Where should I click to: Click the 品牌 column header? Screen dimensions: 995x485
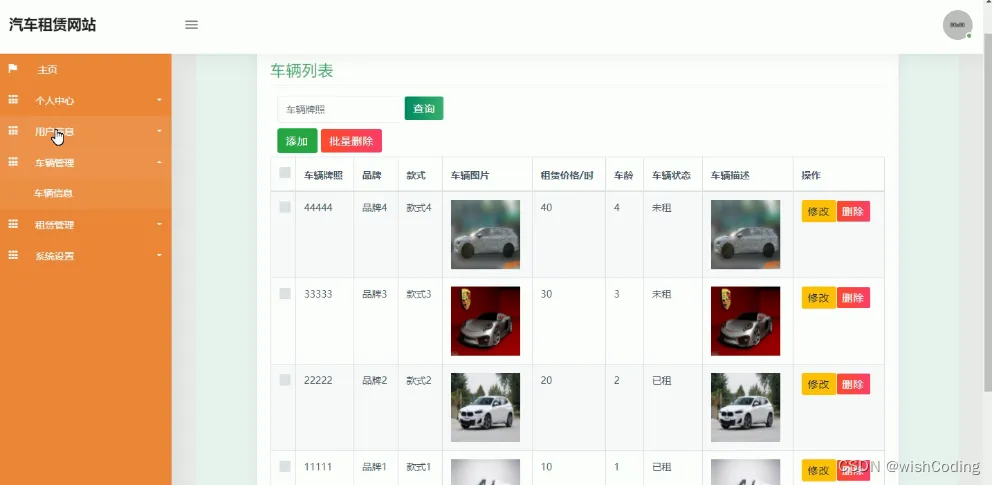point(372,175)
